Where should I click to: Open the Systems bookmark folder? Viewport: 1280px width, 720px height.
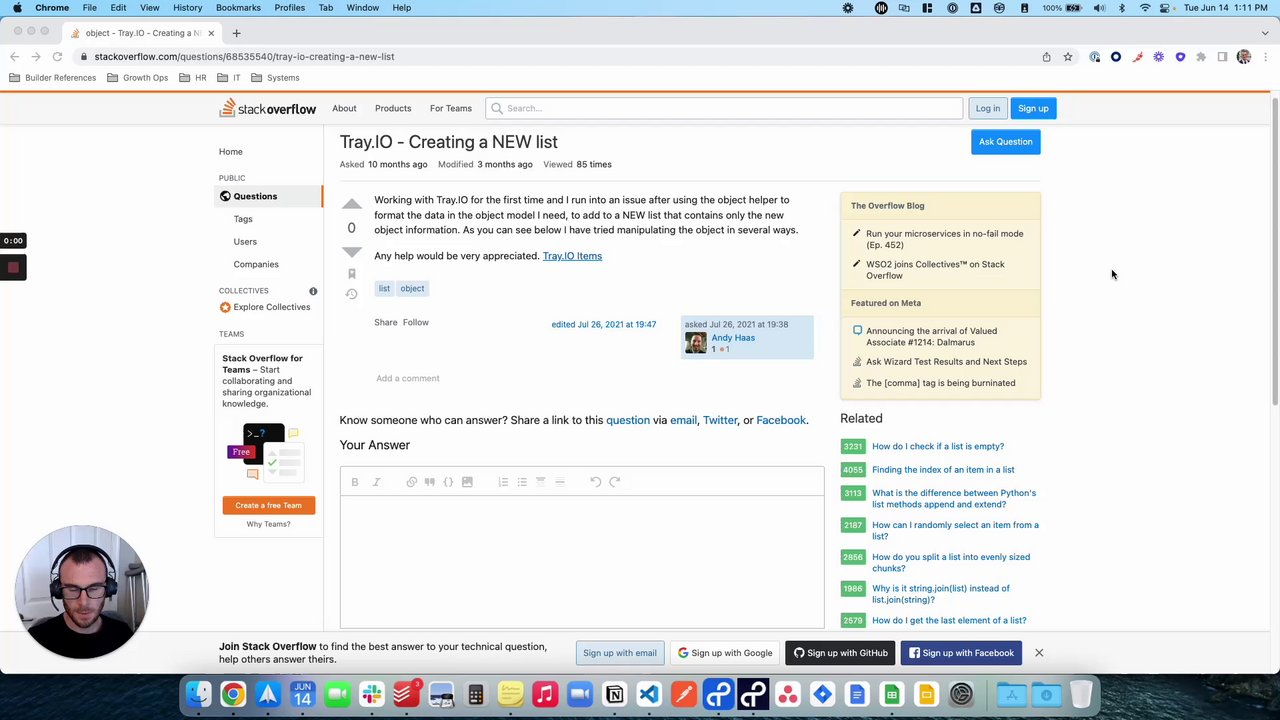275,78
